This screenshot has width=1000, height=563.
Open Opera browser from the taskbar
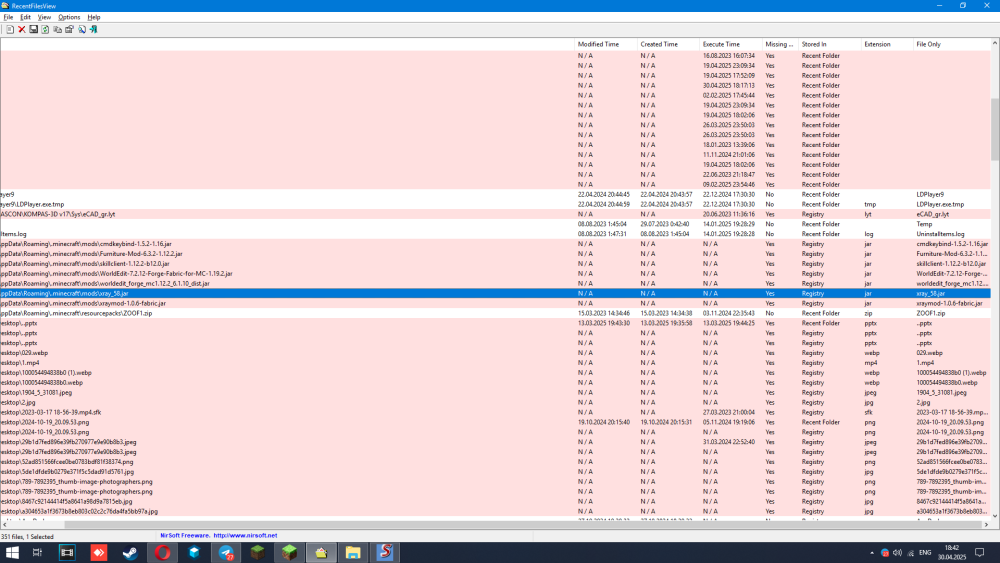[x=162, y=553]
